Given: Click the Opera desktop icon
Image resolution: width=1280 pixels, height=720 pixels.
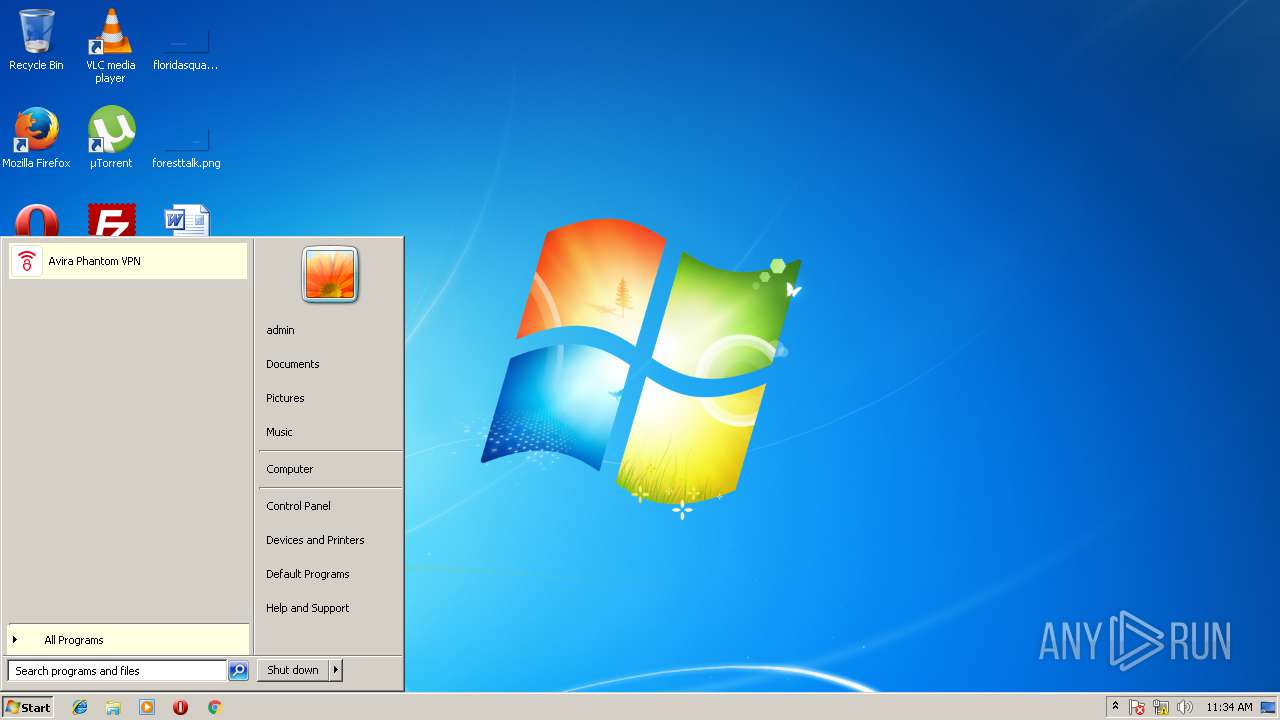Looking at the screenshot, I should (x=36, y=221).
